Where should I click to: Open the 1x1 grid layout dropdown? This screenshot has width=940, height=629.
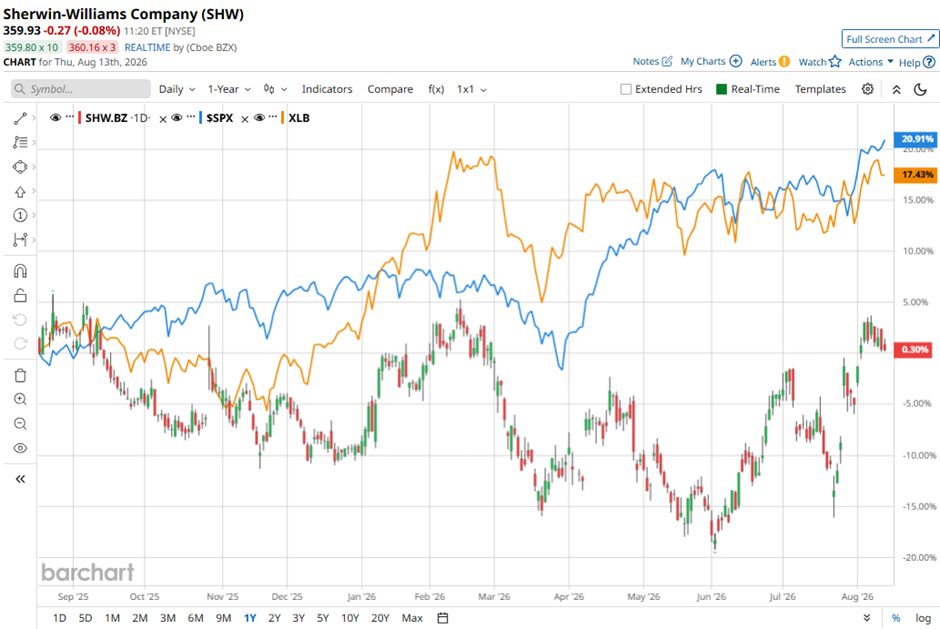point(472,89)
